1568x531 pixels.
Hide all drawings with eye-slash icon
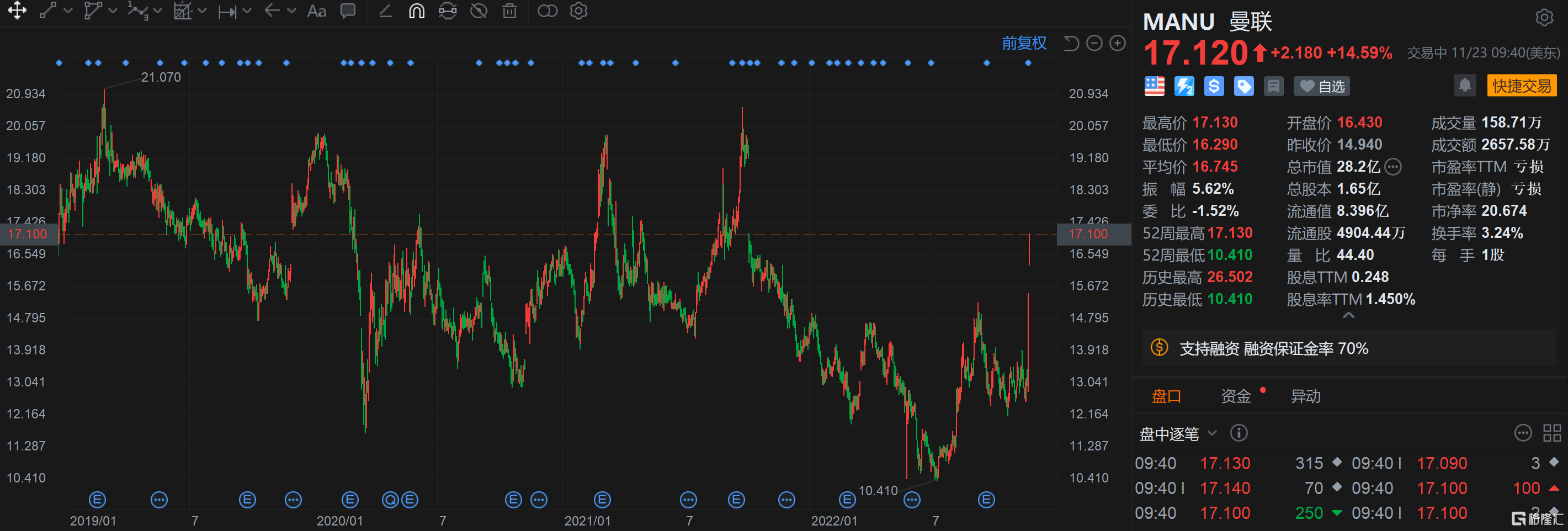click(x=479, y=11)
